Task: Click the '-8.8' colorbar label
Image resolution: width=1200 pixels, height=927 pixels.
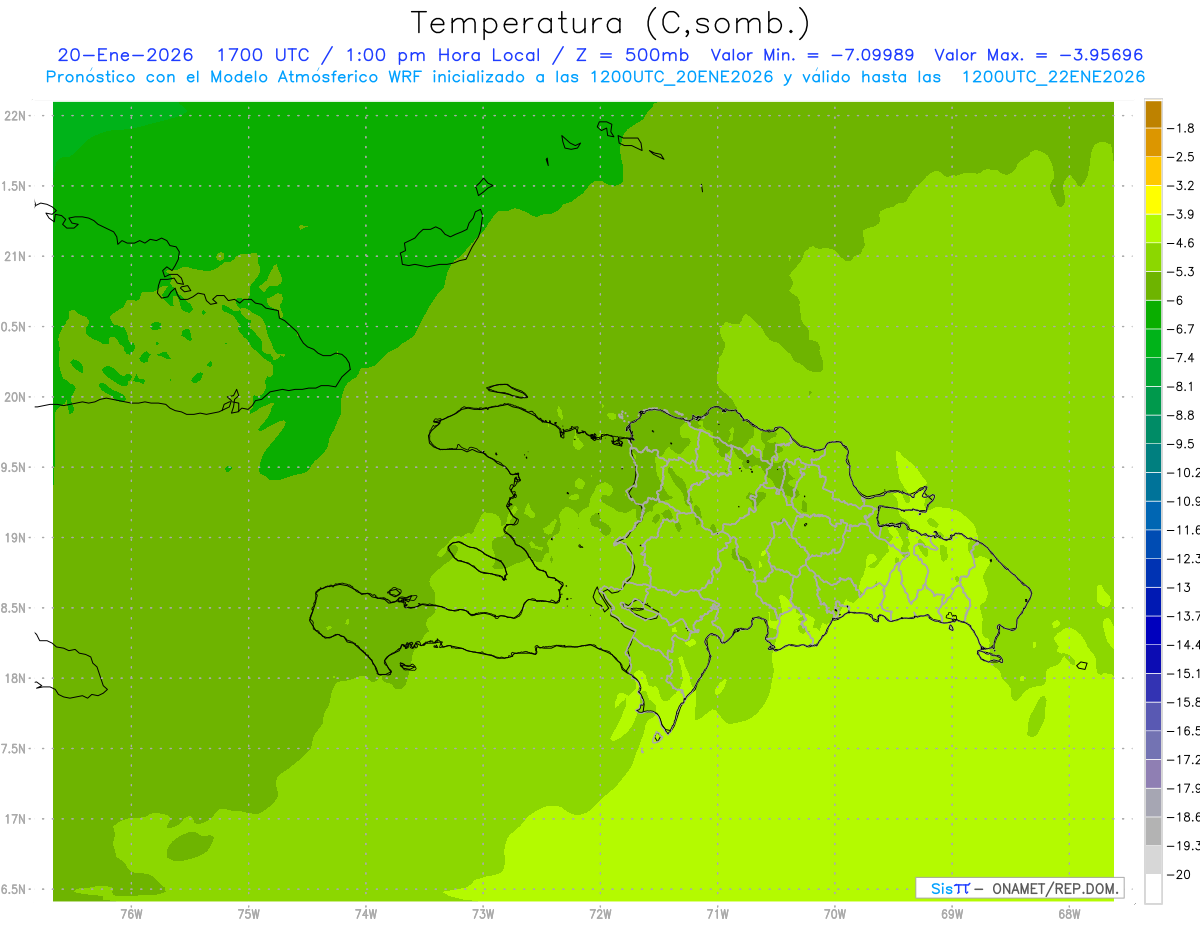Action: point(1183,415)
